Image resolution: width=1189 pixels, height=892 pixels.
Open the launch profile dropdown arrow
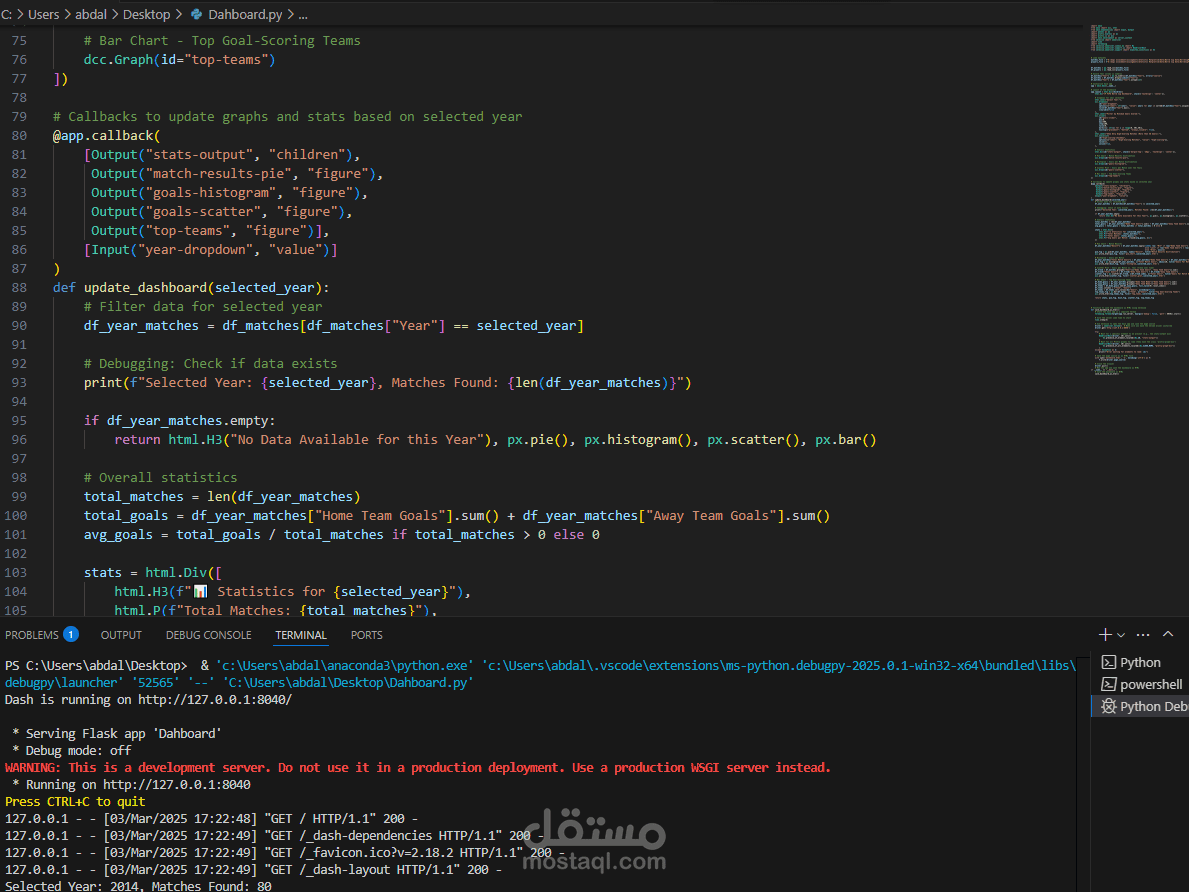coord(1122,636)
